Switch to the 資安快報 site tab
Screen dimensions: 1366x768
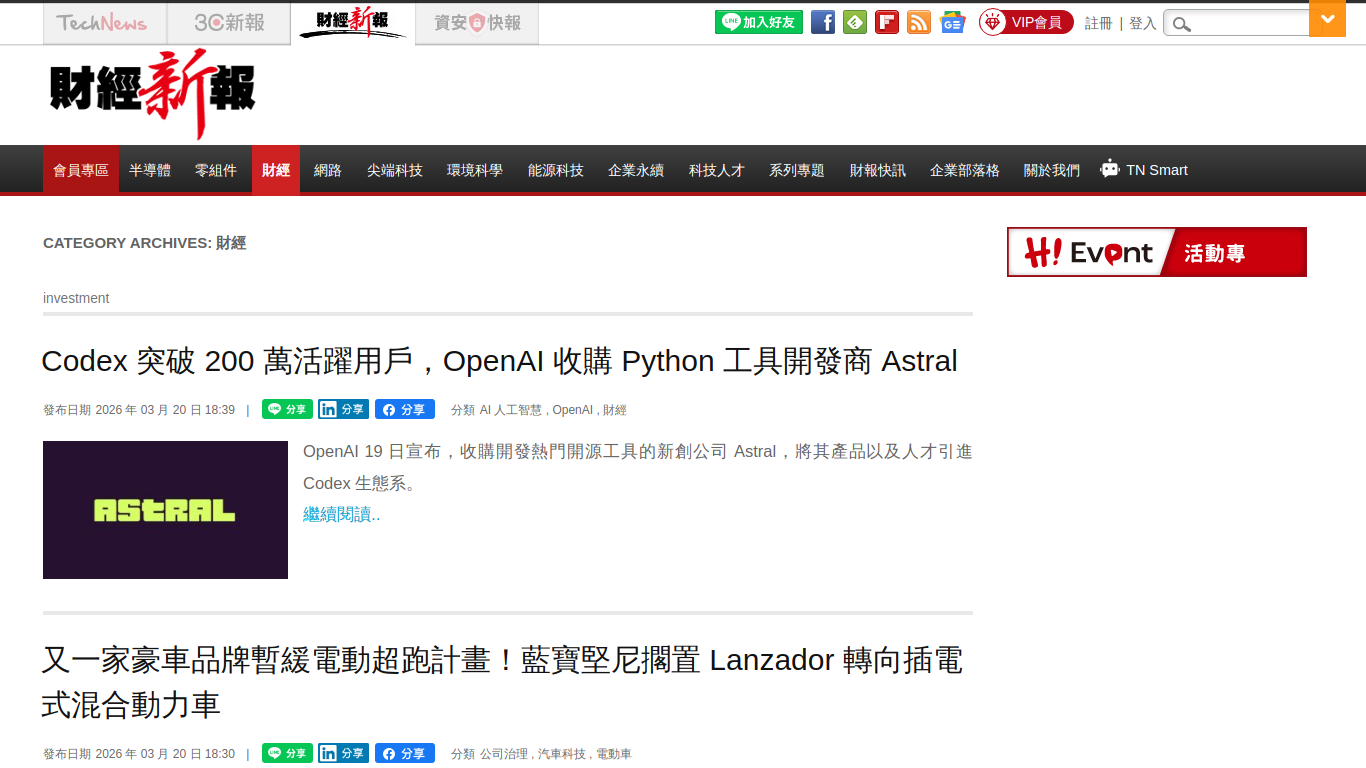pyautogui.click(x=477, y=24)
